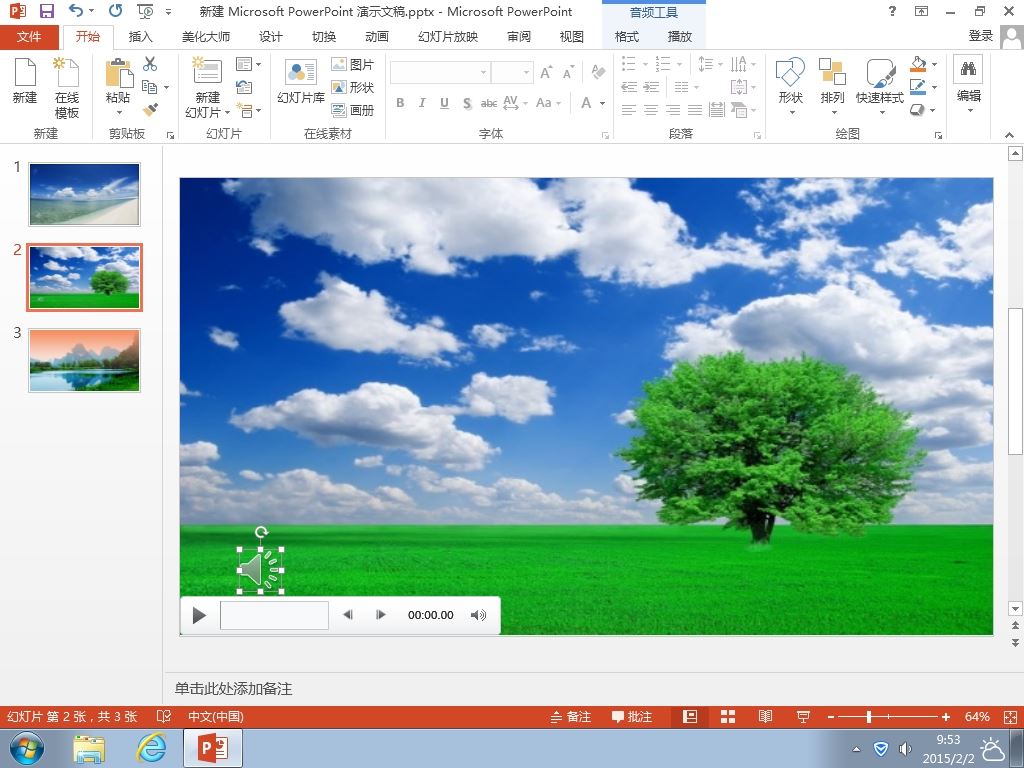Click the Paste clipboard icon
The image size is (1024, 768).
[x=118, y=72]
